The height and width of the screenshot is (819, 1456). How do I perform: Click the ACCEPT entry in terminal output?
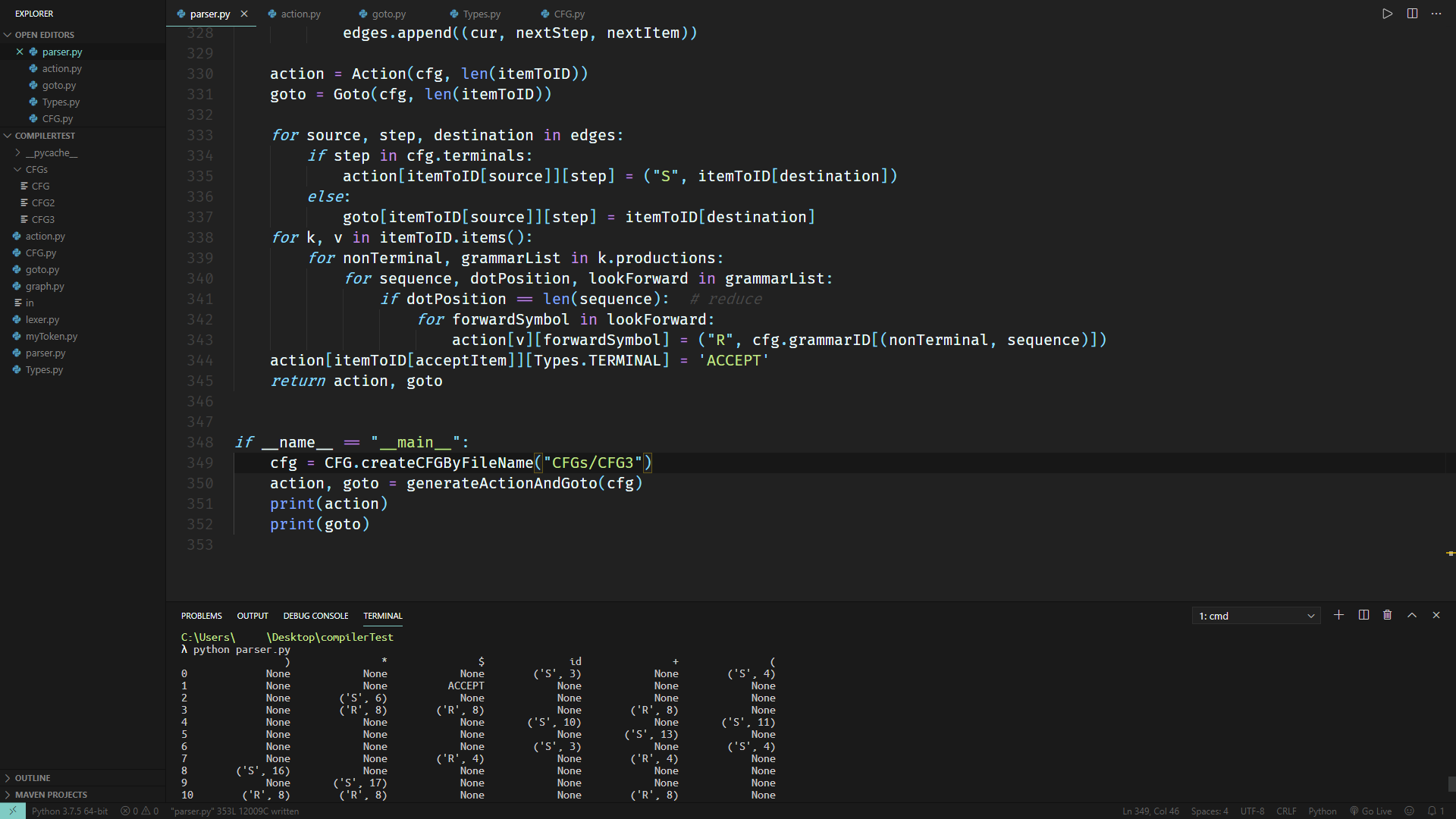466,686
